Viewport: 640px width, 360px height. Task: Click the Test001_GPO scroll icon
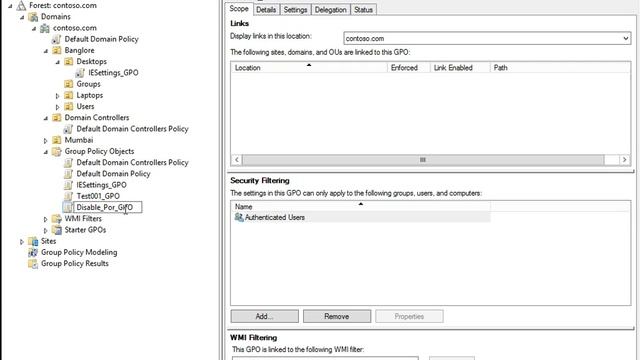(68, 196)
